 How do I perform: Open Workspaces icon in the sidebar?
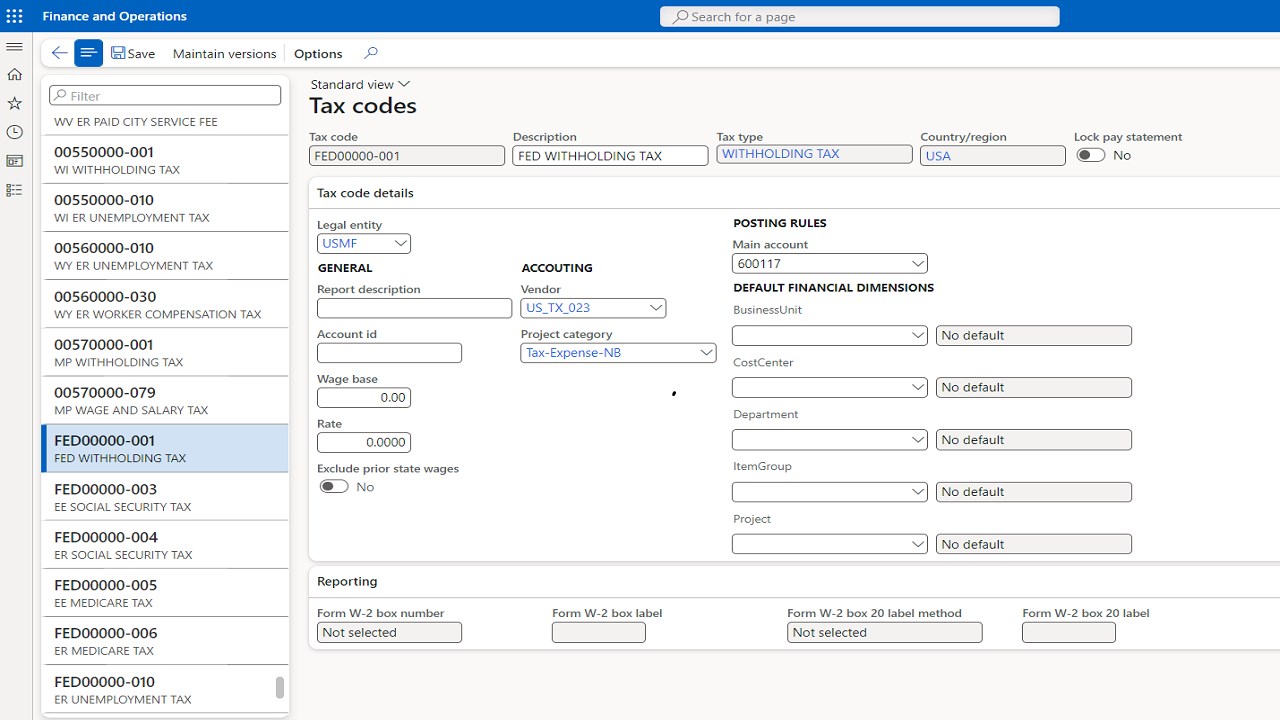[x=14, y=161]
